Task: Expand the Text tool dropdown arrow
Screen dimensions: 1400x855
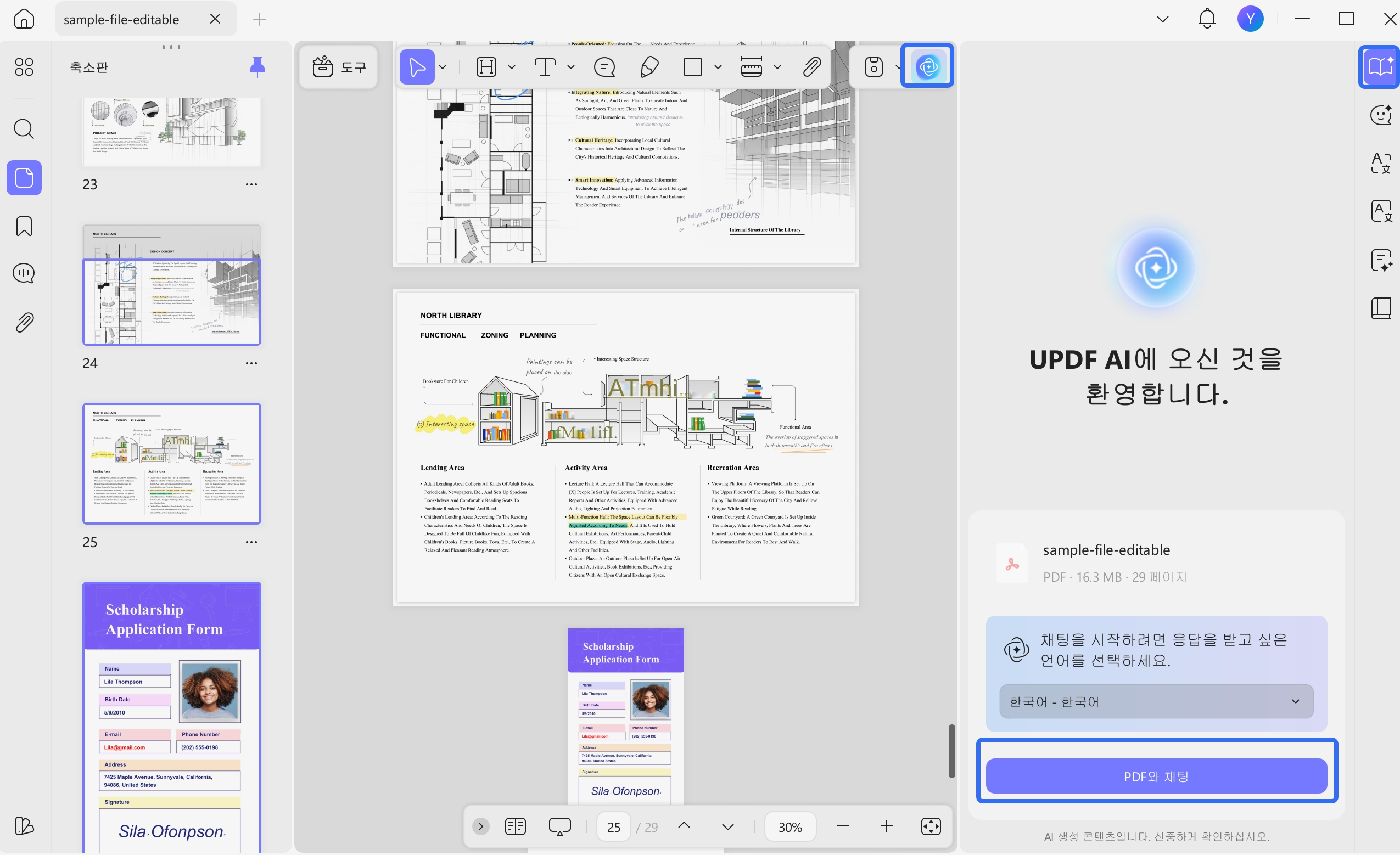Action: pos(570,66)
